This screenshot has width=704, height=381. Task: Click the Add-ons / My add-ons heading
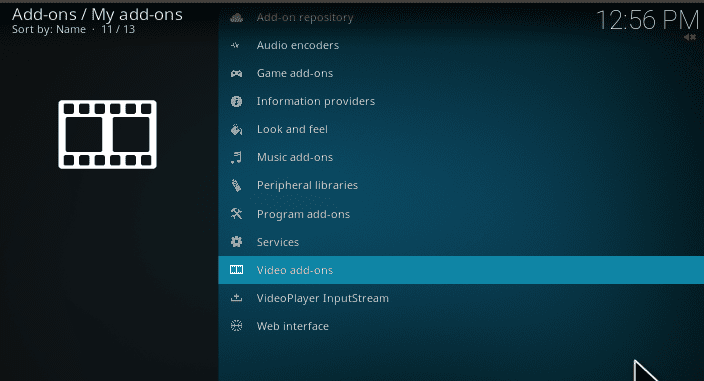pos(97,14)
